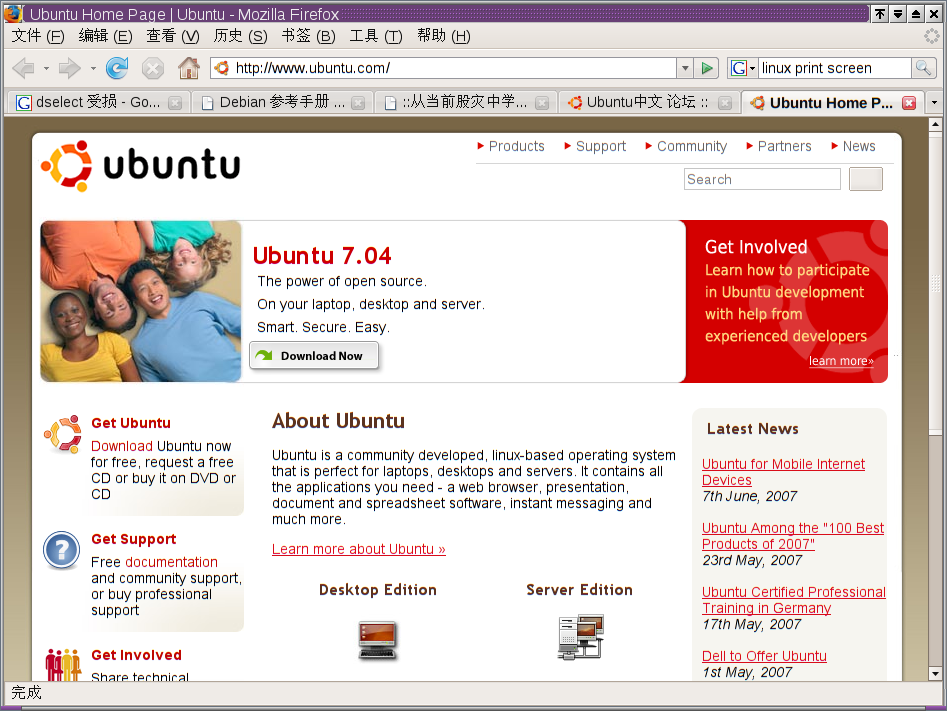This screenshot has width=947, height=711.
Task: Expand the Community navigation menu
Action: point(686,146)
